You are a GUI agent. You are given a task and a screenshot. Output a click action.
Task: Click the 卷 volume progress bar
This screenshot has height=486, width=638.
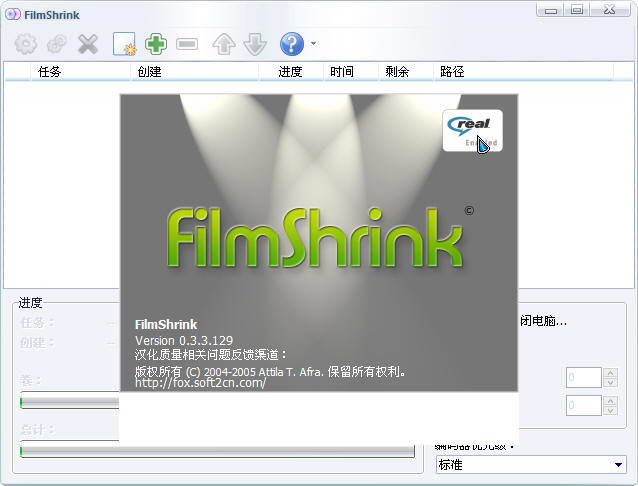tap(70, 402)
